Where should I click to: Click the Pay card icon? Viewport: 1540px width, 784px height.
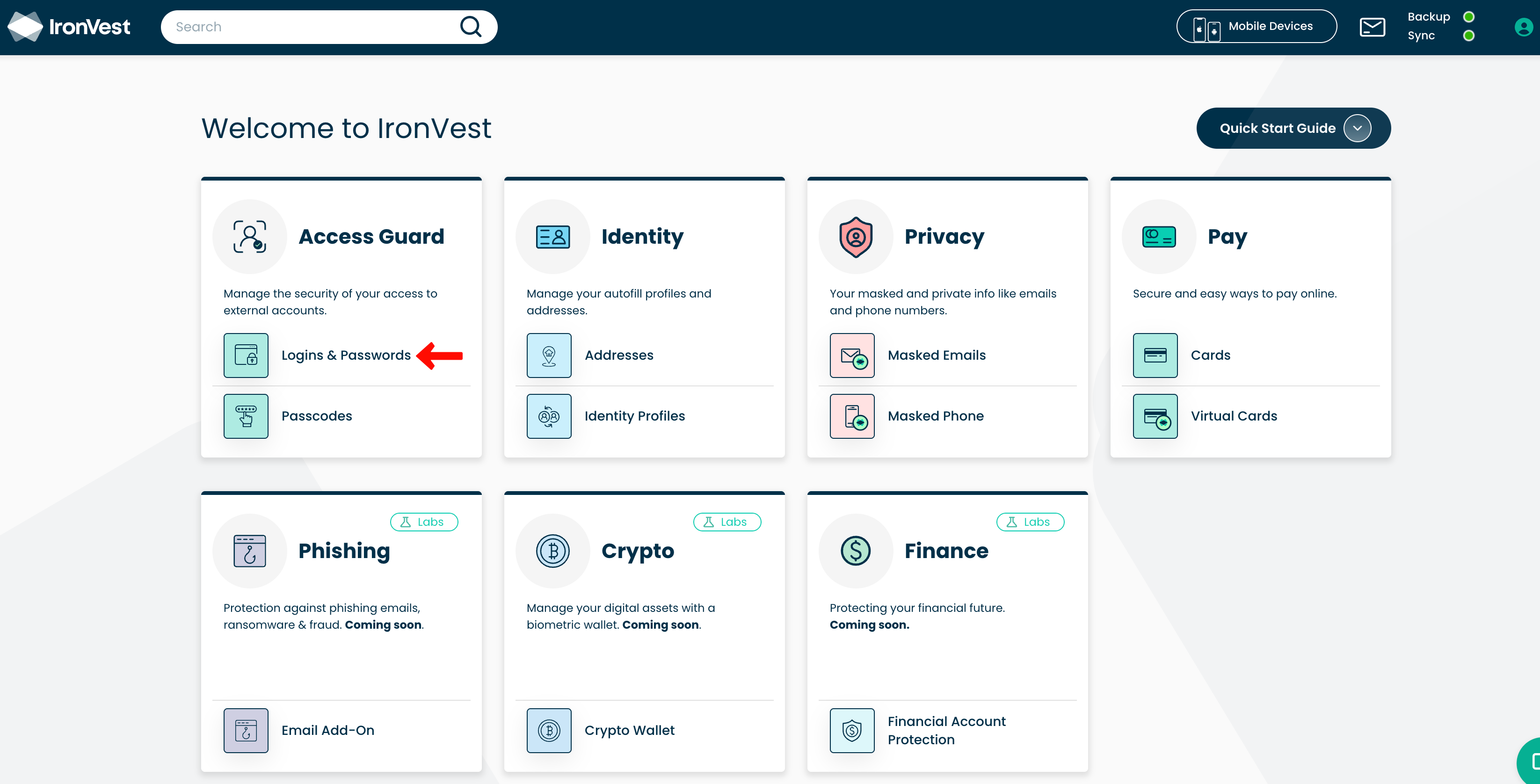click(1159, 237)
